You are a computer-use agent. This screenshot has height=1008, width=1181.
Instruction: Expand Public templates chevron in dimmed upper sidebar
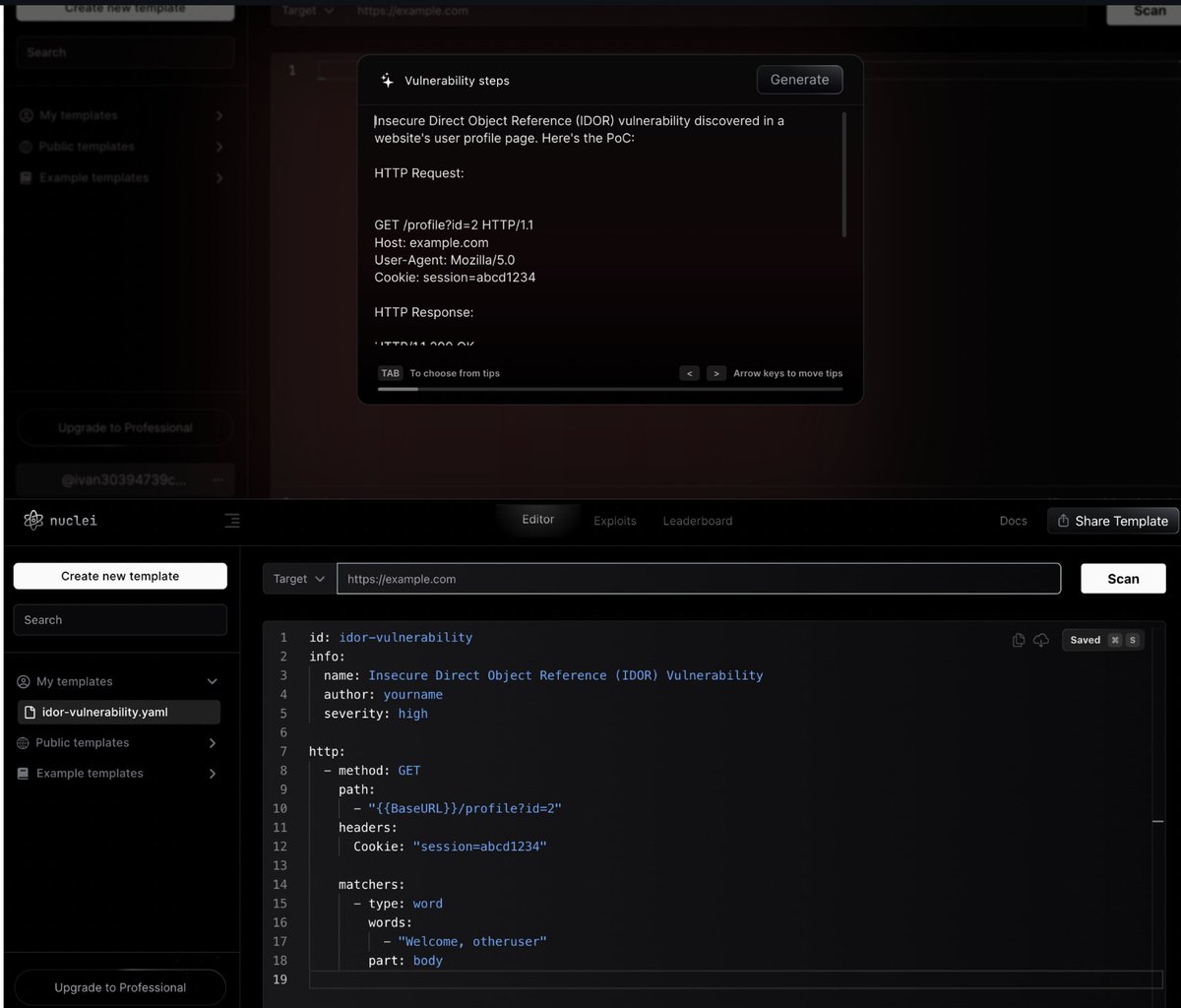coord(218,147)
